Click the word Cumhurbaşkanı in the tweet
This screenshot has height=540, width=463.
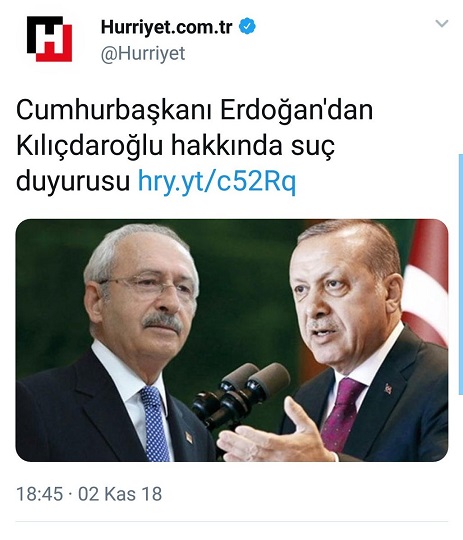(x=113, y=110)
